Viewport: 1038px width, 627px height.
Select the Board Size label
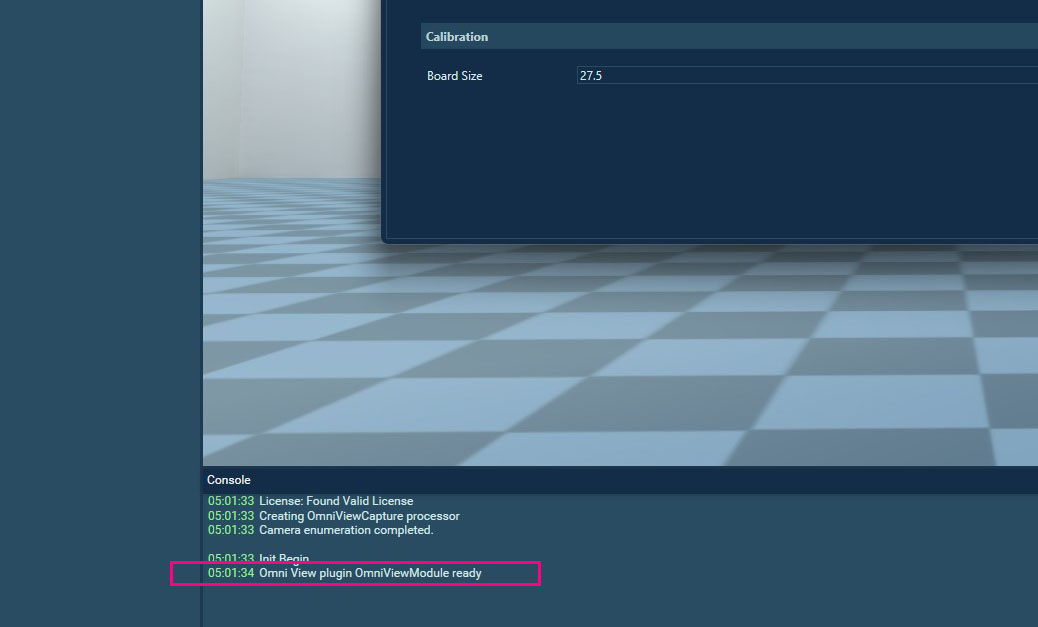coord(455,76)
